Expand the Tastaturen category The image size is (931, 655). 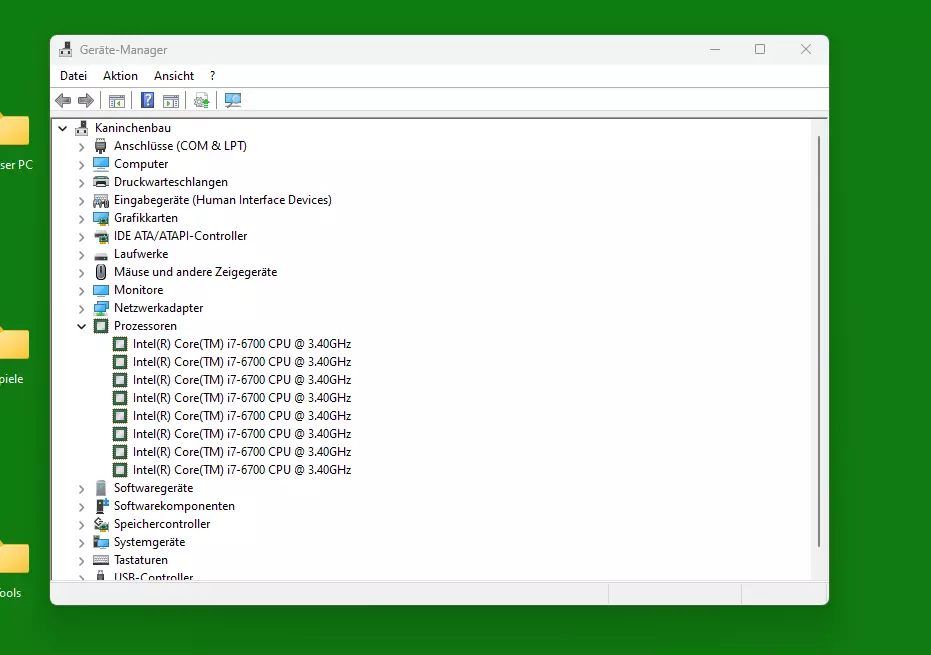(x=81, y=561)
